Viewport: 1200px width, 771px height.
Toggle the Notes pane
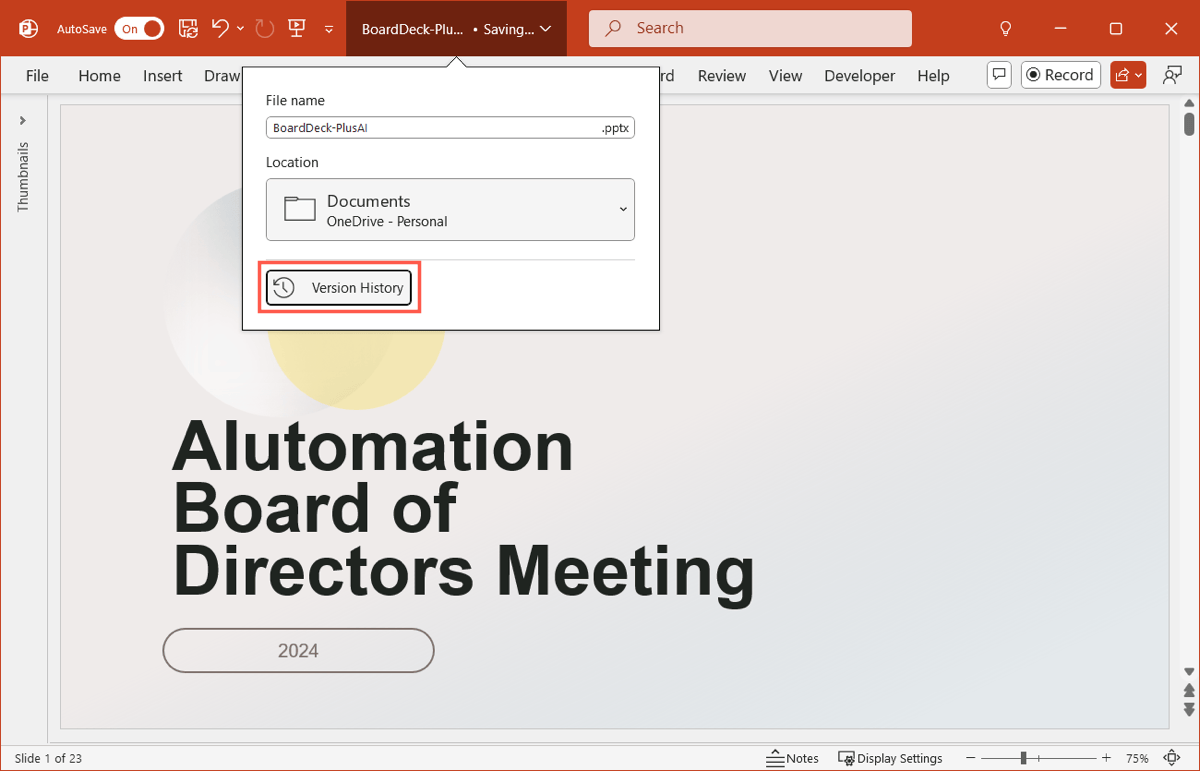point(793,758)
